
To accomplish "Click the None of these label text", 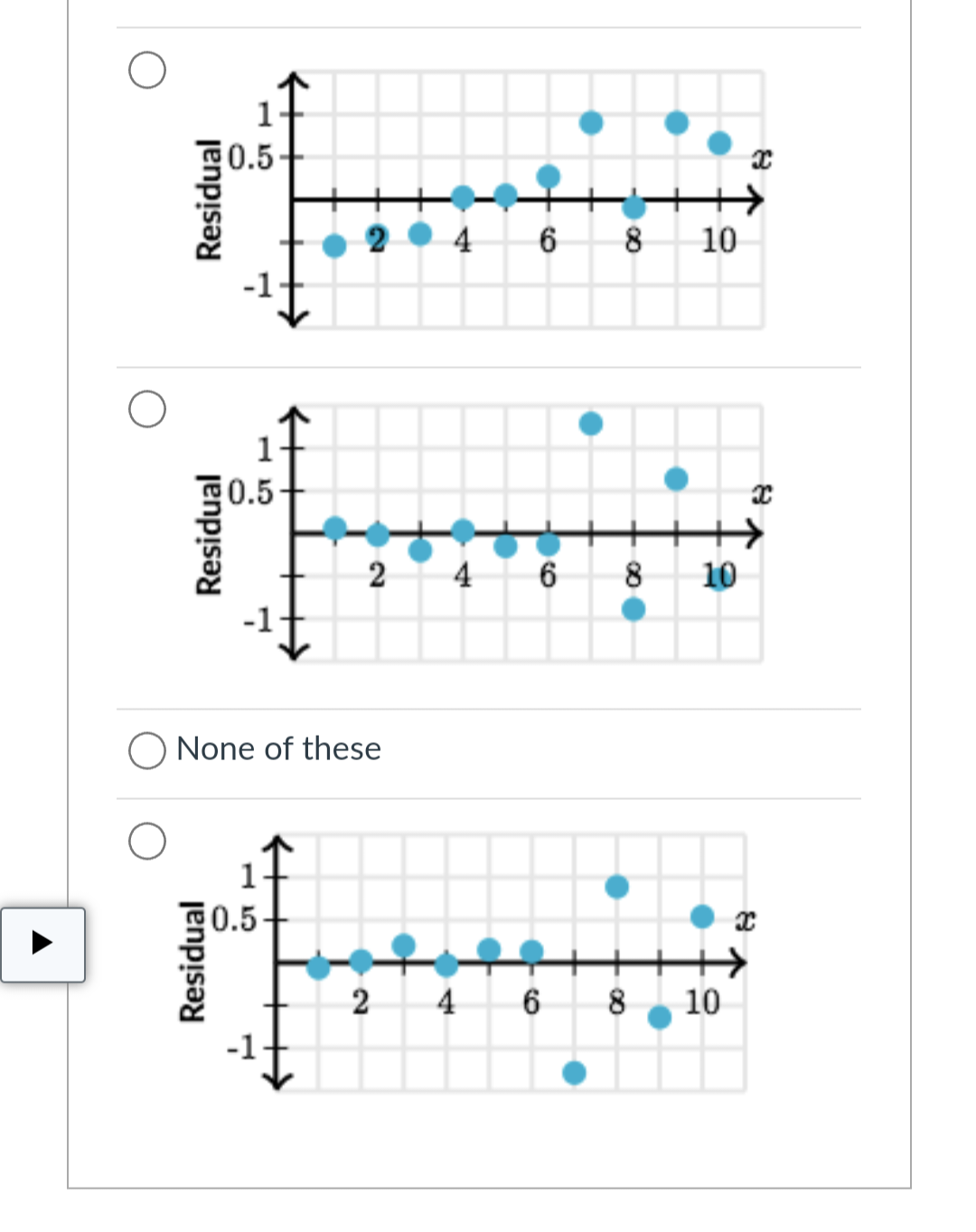I will click(x=280, y=748).
